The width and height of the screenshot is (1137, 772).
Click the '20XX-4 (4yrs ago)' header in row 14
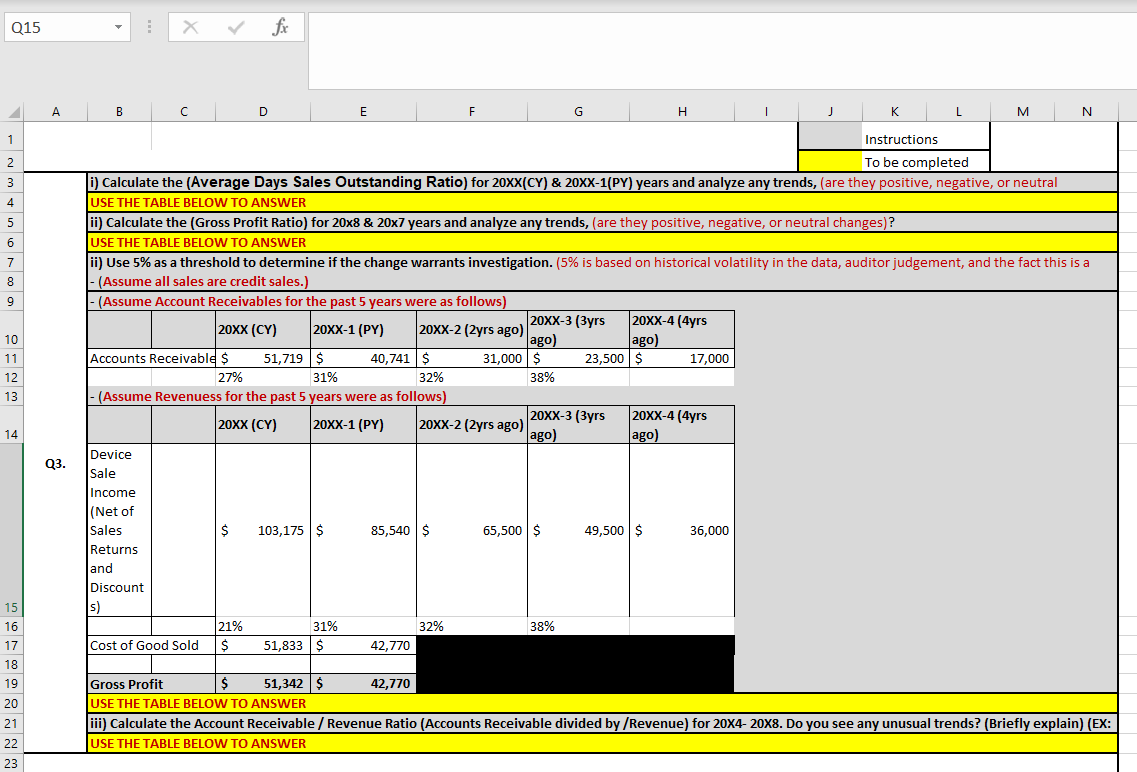tap(682, 425)
